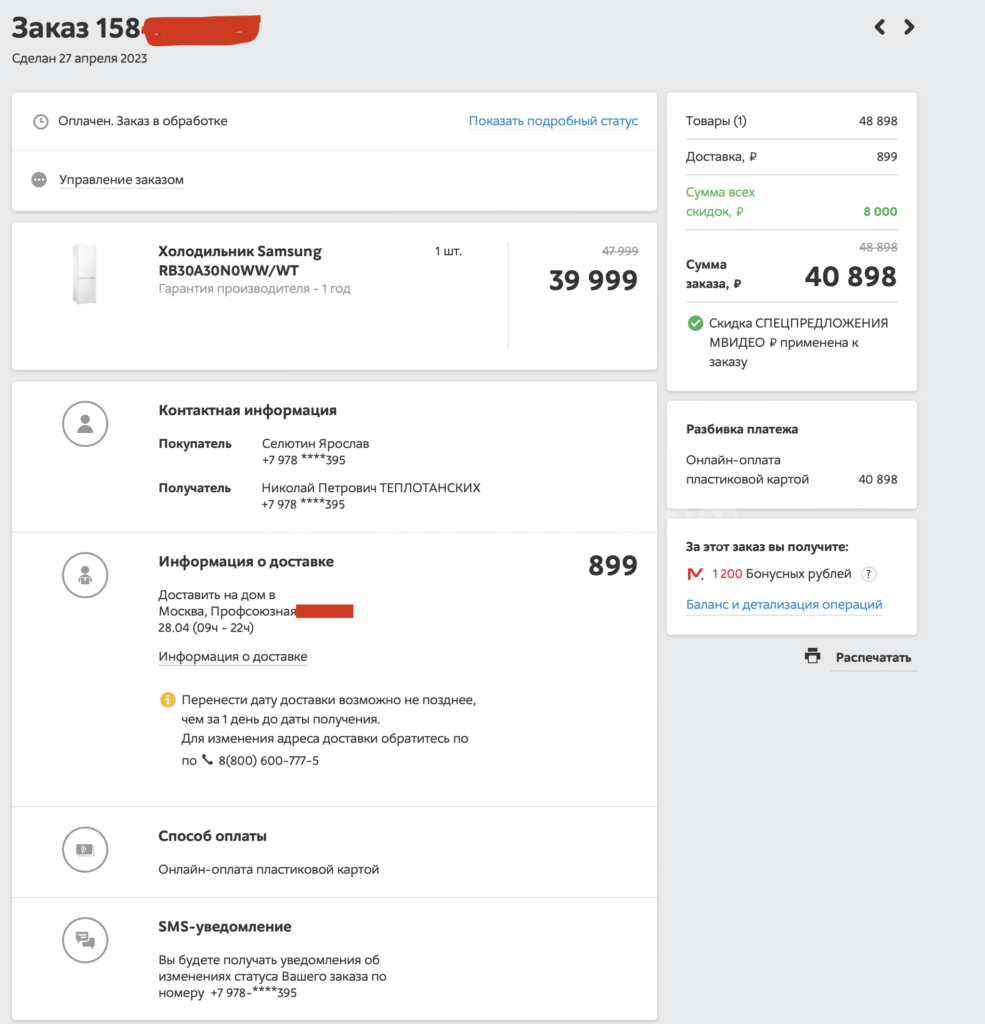985x1024 pixels.
Task: Click Распечатать to print order
Action: point(873,658)
